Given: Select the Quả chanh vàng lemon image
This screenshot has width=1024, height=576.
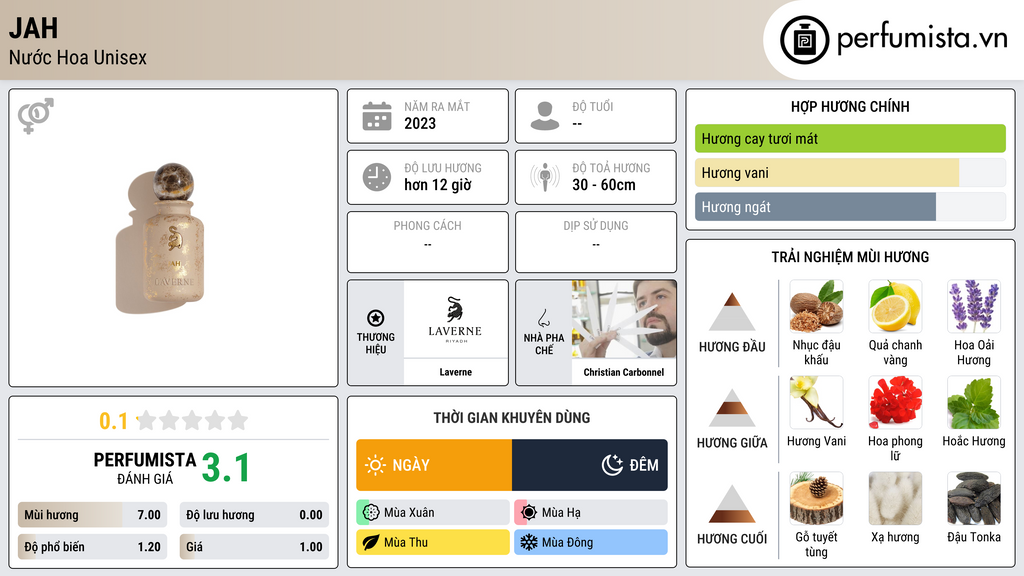Looking at the screenshot, I should point(895,306).
